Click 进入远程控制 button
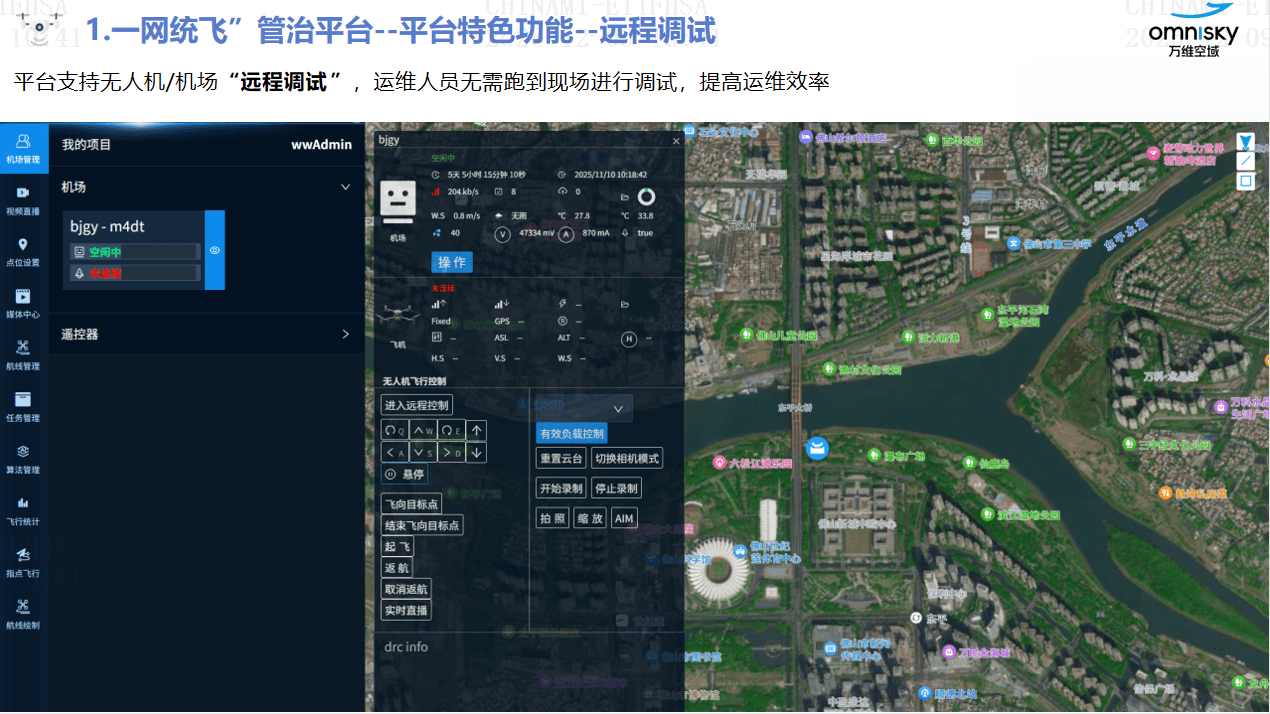Image resolution: width=1270 pixels, height=714 pixels. pos(417,405)
